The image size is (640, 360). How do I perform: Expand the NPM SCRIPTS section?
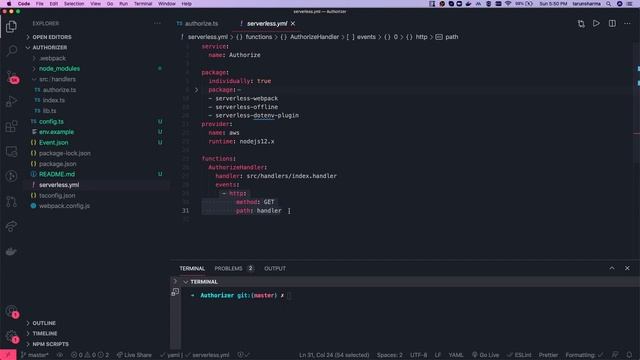coord(50,344)
